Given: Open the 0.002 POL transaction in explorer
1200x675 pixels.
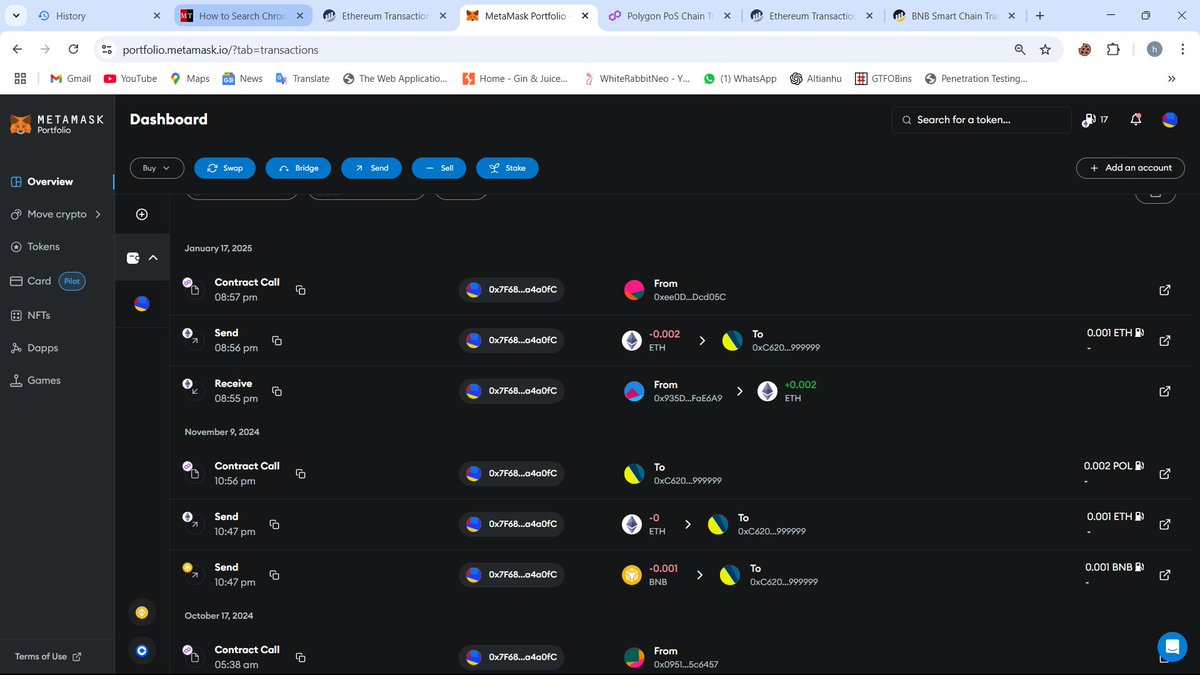Looking at the screenshot, I should (1164, 473).
